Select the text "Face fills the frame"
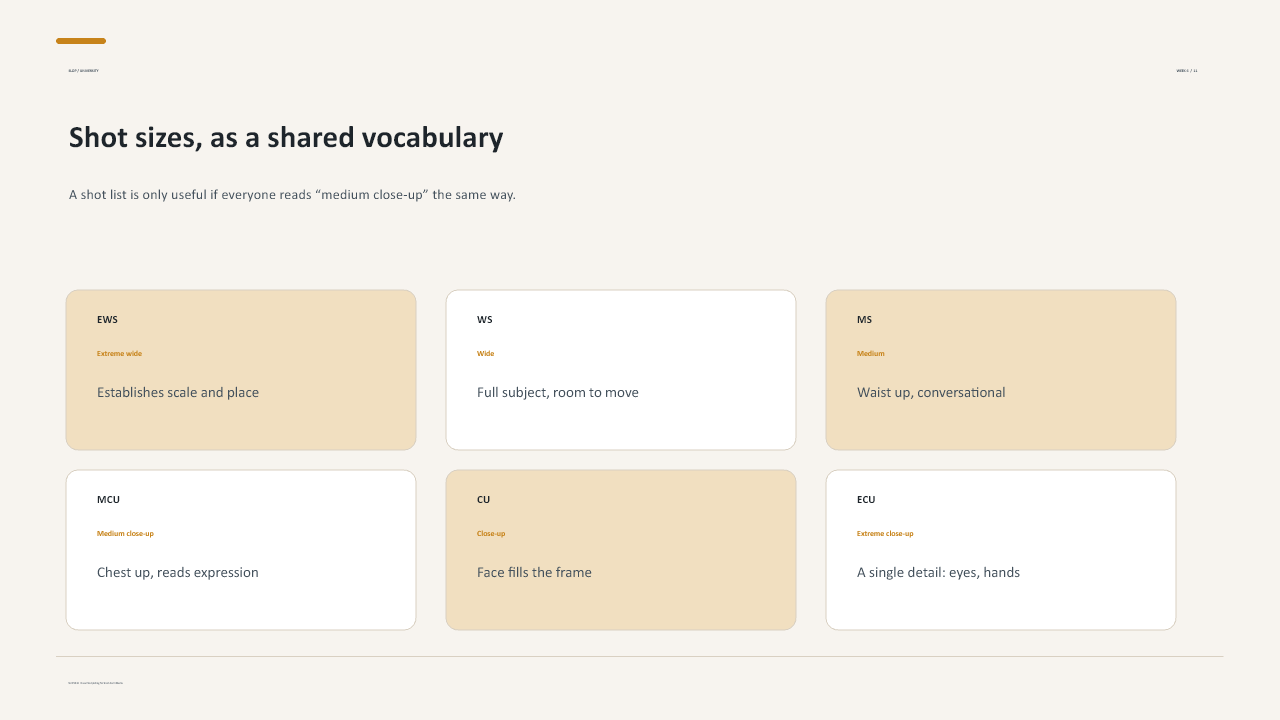Screen dimensions: 1280x720 click(x=534, y=573)
